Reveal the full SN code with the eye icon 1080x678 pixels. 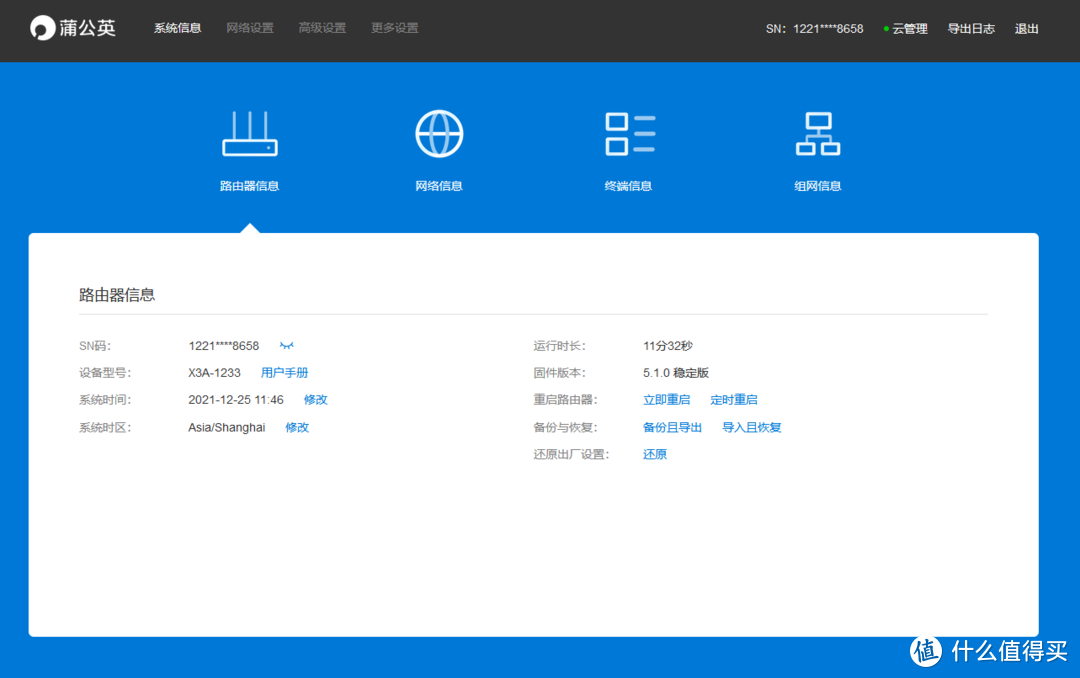[287, 345]
